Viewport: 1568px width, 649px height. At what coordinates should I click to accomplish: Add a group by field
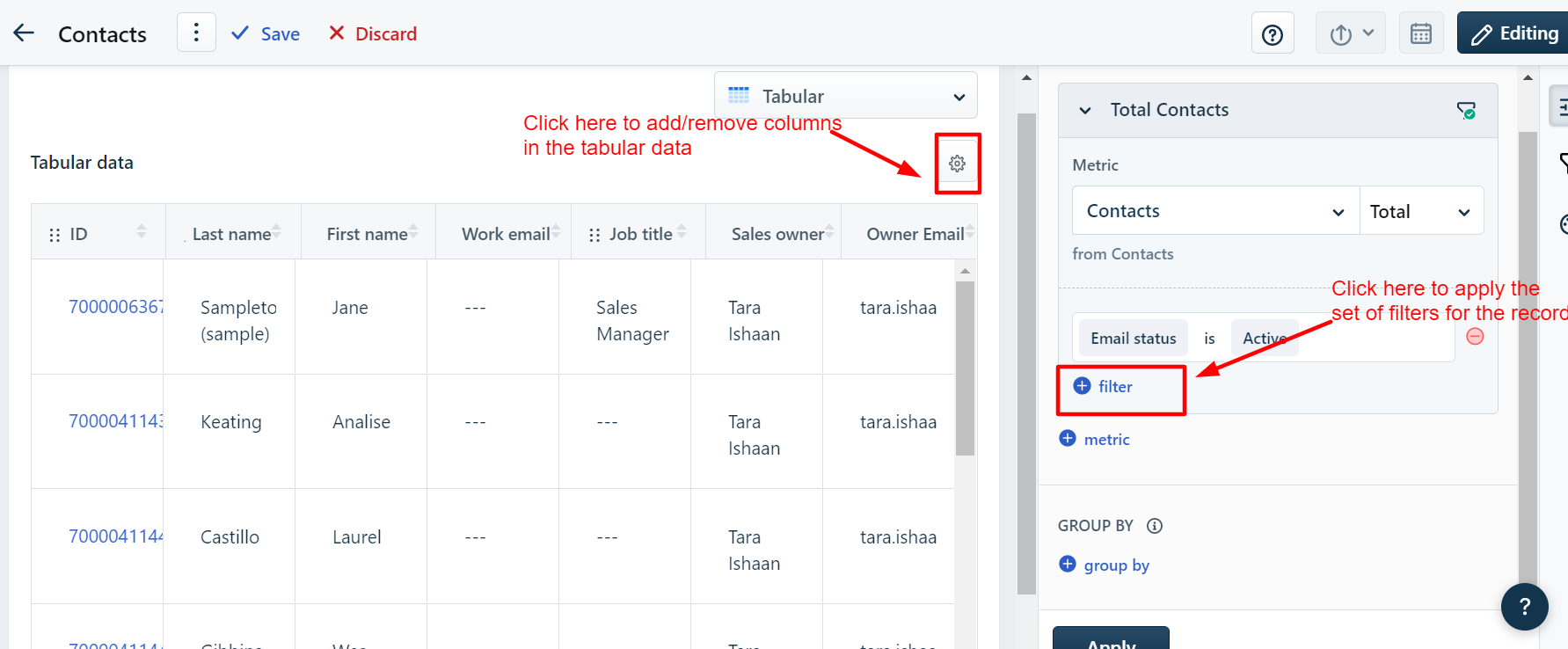point(1105,565)
